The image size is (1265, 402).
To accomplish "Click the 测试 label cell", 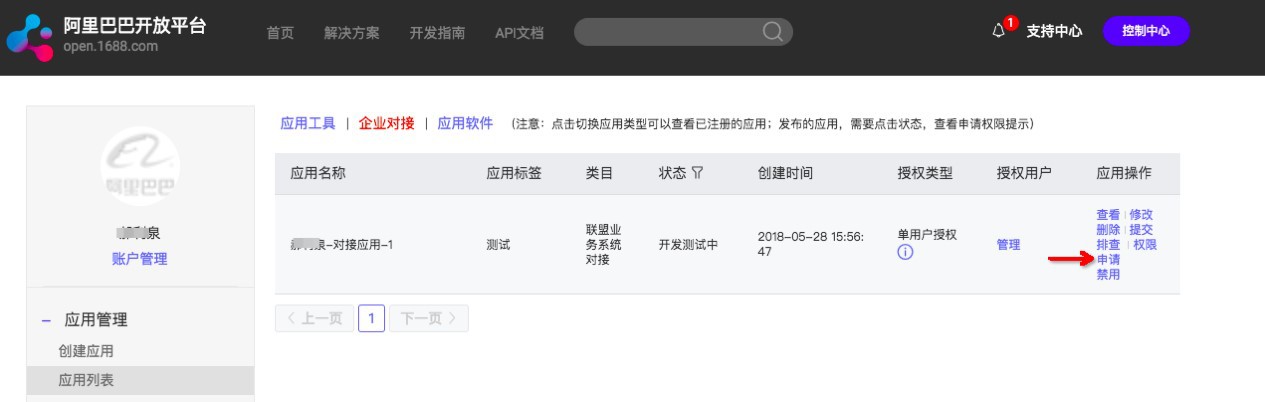I will click(498, 244).
